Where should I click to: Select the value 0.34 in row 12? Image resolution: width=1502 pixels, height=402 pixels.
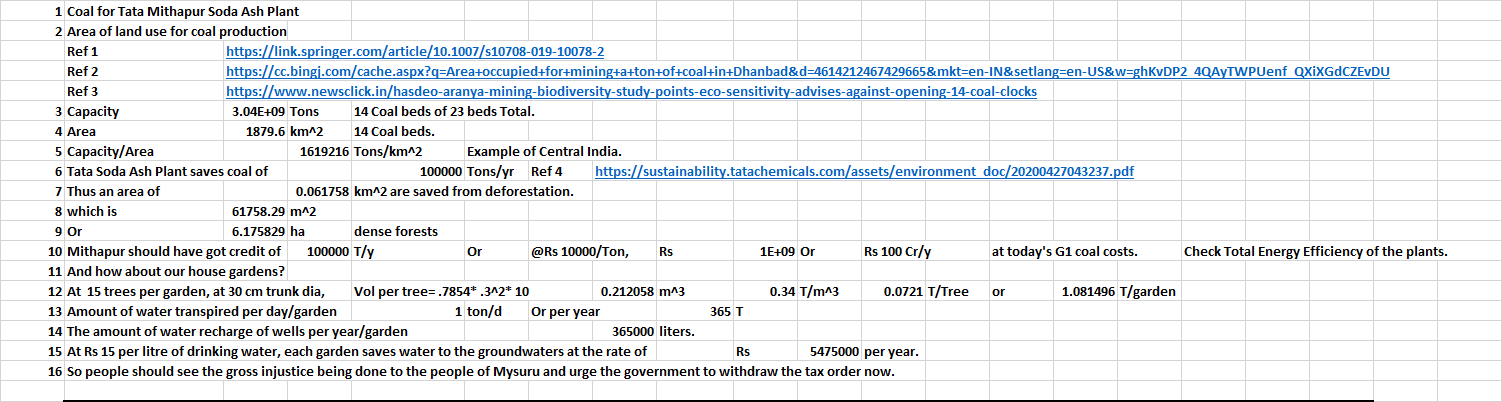pyautogui.click(x=781, y=291)
